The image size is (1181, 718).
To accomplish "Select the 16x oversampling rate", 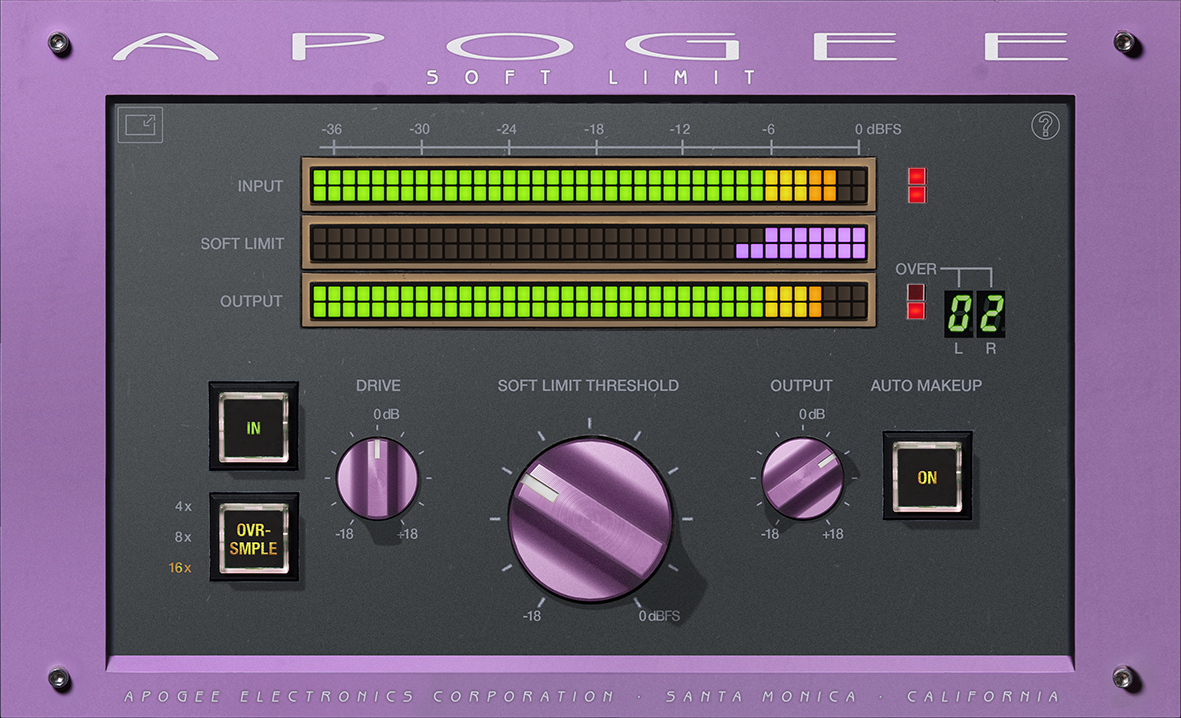I will coord(181,568).
